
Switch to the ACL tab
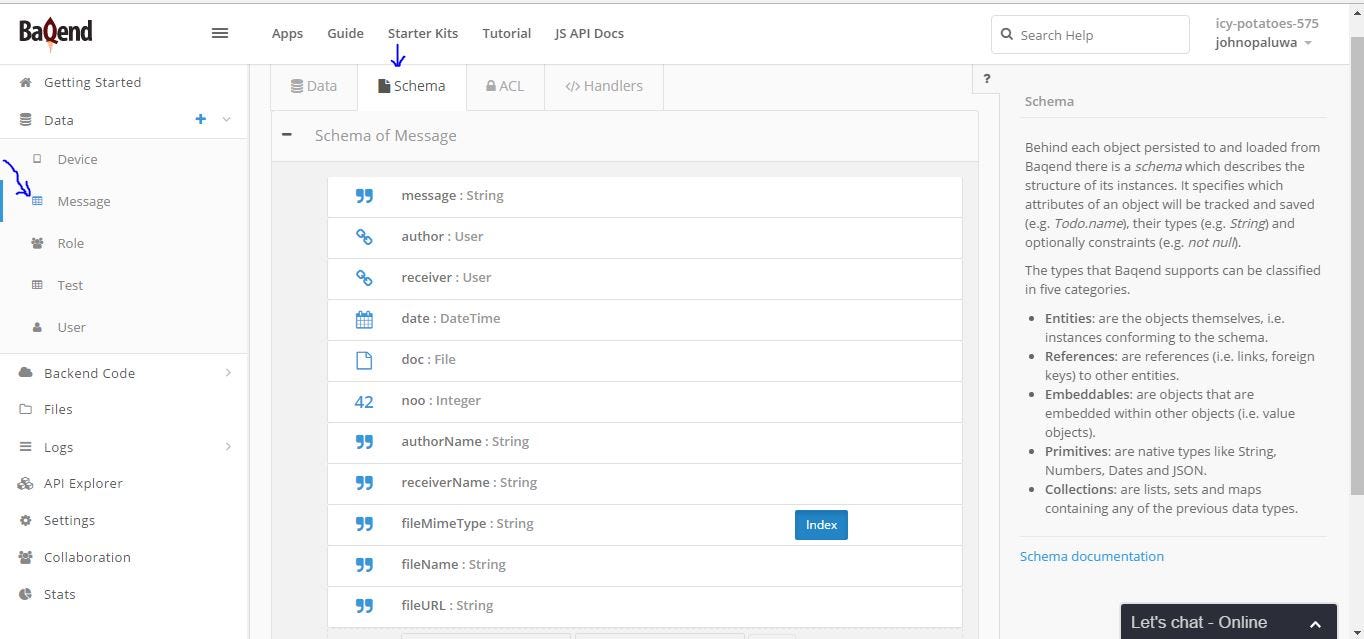(x=505, y=86)
